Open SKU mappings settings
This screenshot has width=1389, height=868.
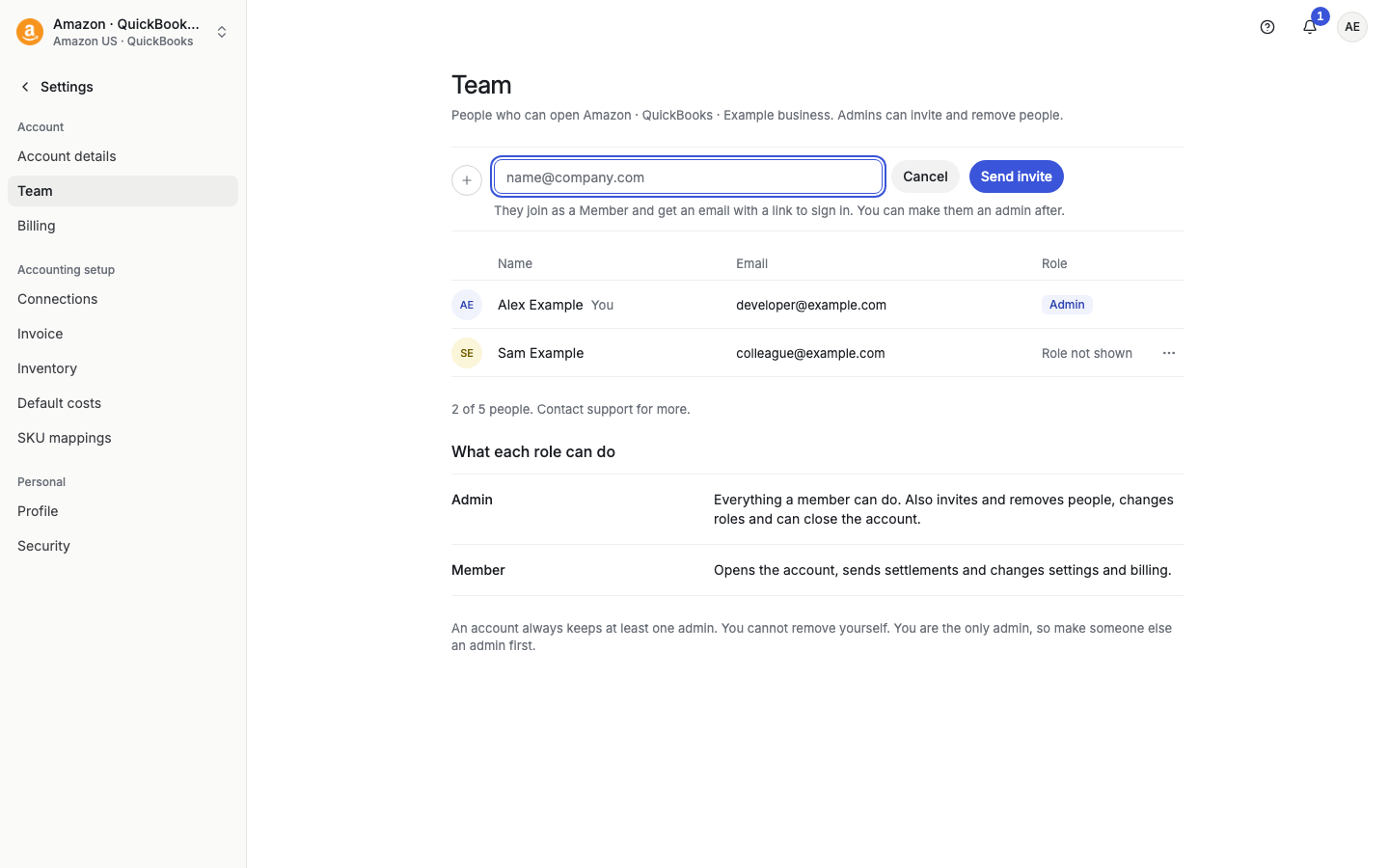(123, 438)
